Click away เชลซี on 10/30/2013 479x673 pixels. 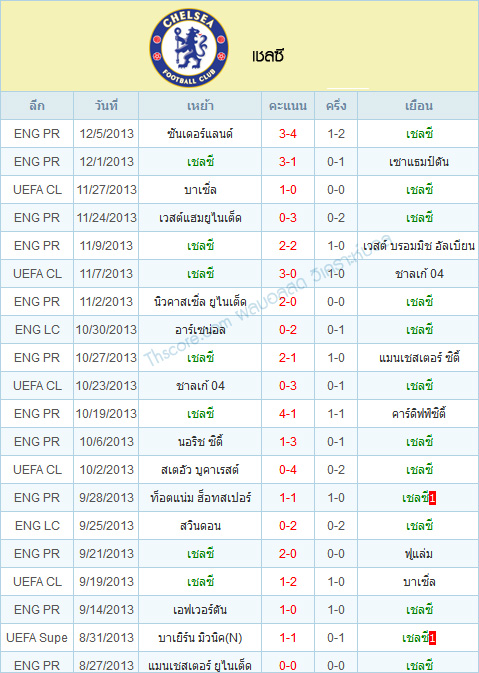pos(419,330)
